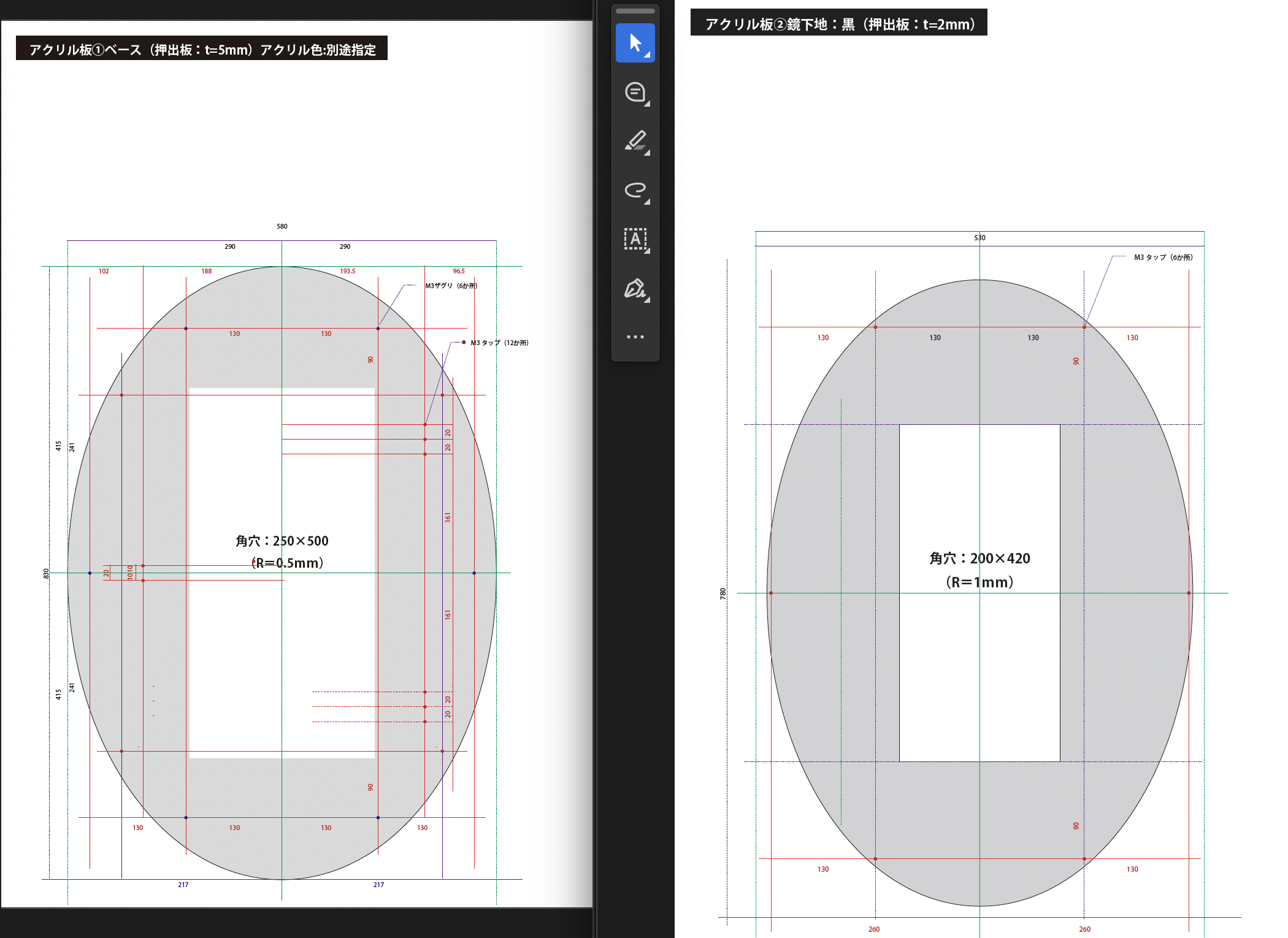Screen dimensions: 1288x938
Task: Click the 530 width dimension label
Action: 979,238
